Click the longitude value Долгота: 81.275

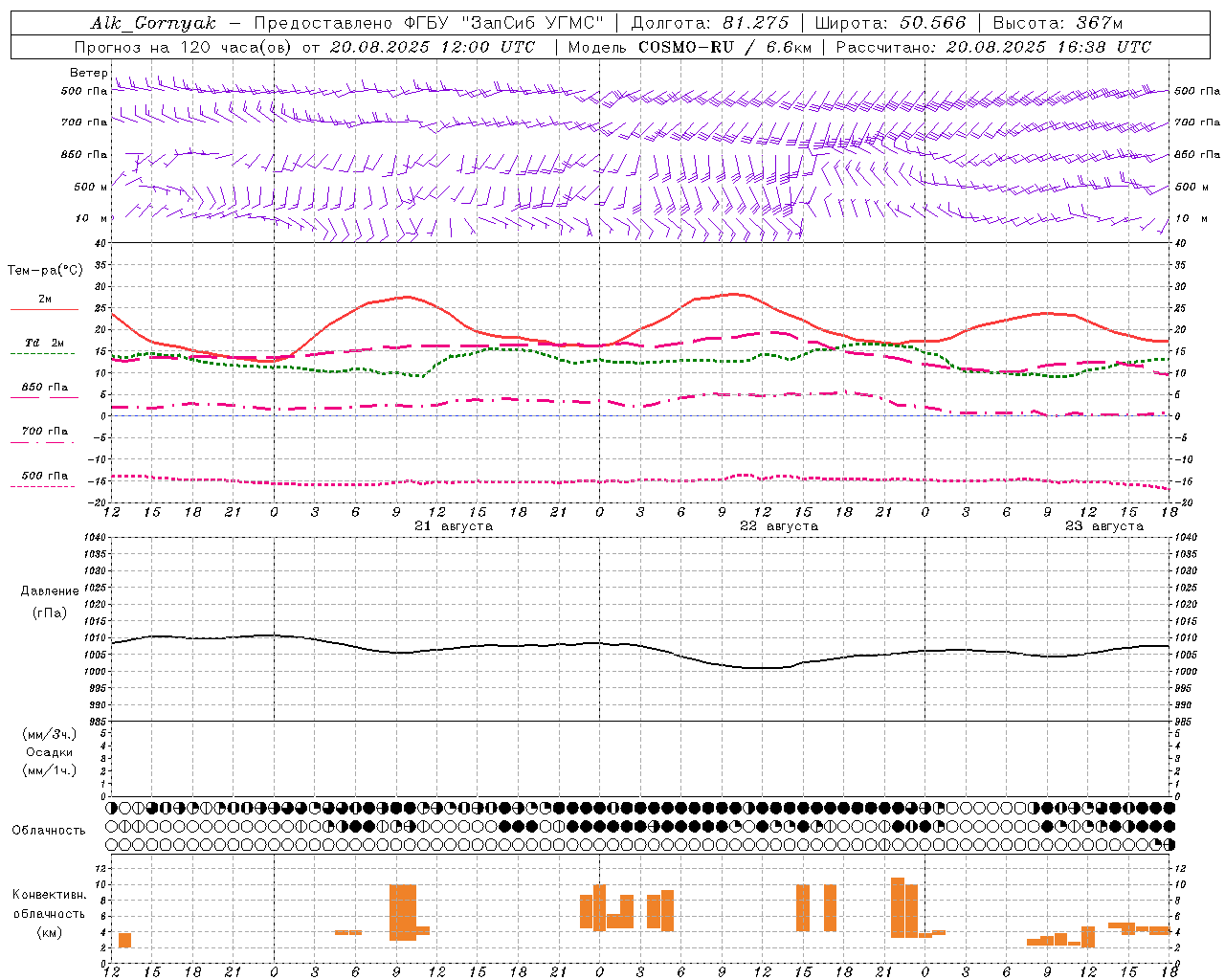click(711, 23)
